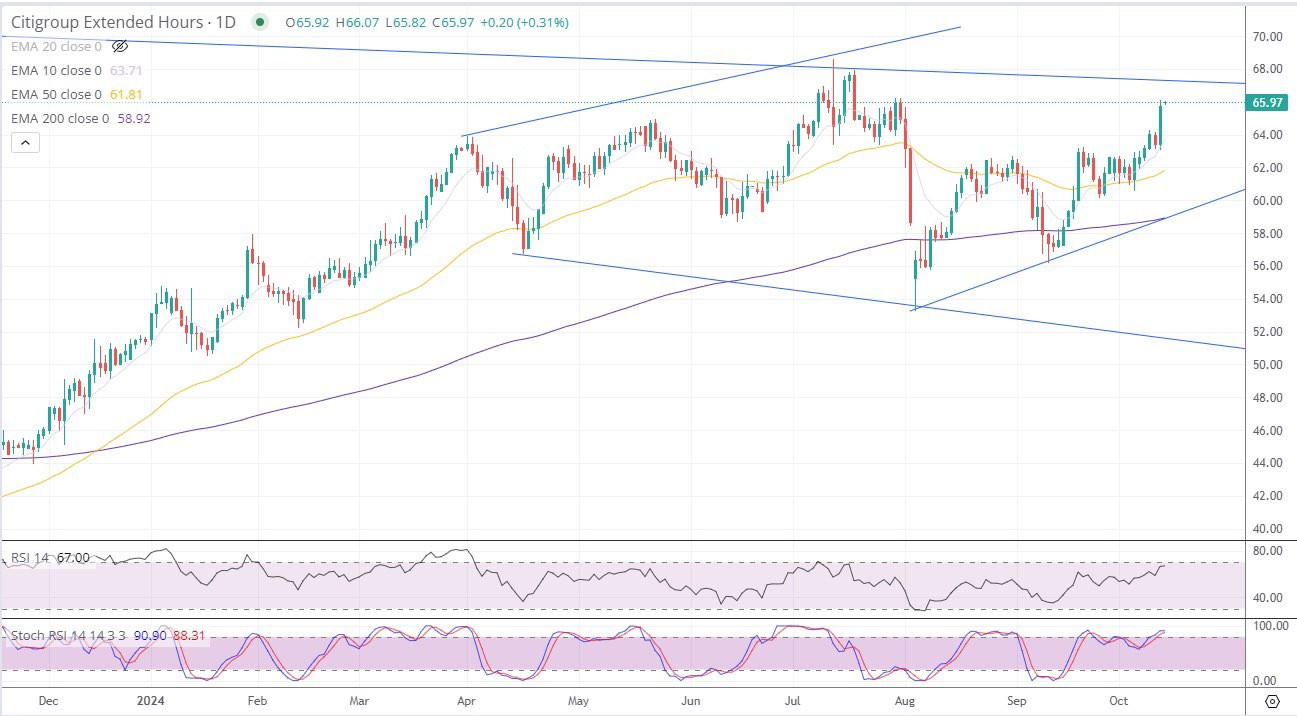Select the EMA 50 close 0 legend
Screen dimensions: 1297x716
[56, 95]
